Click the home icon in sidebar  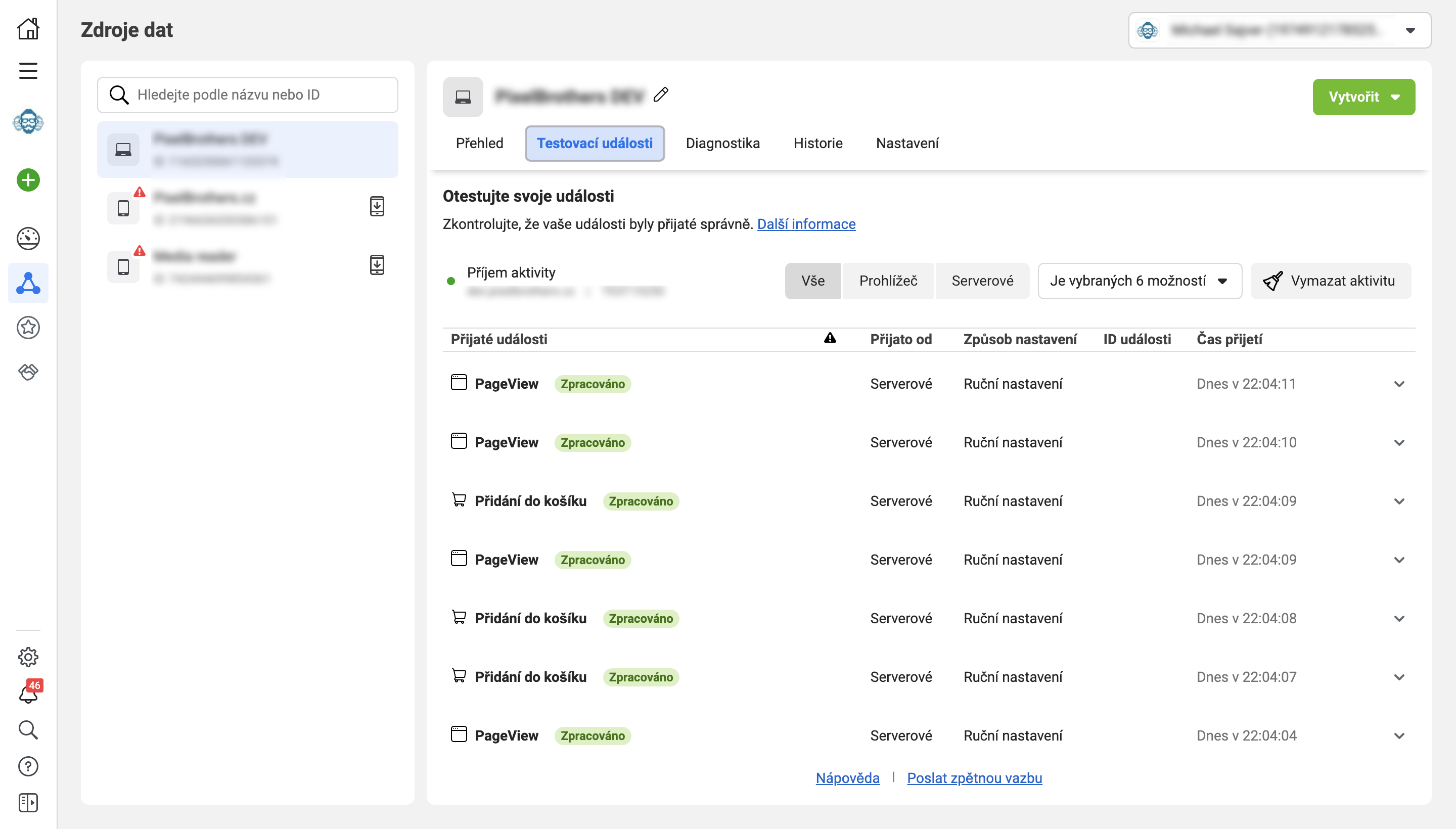coord(27,28)
